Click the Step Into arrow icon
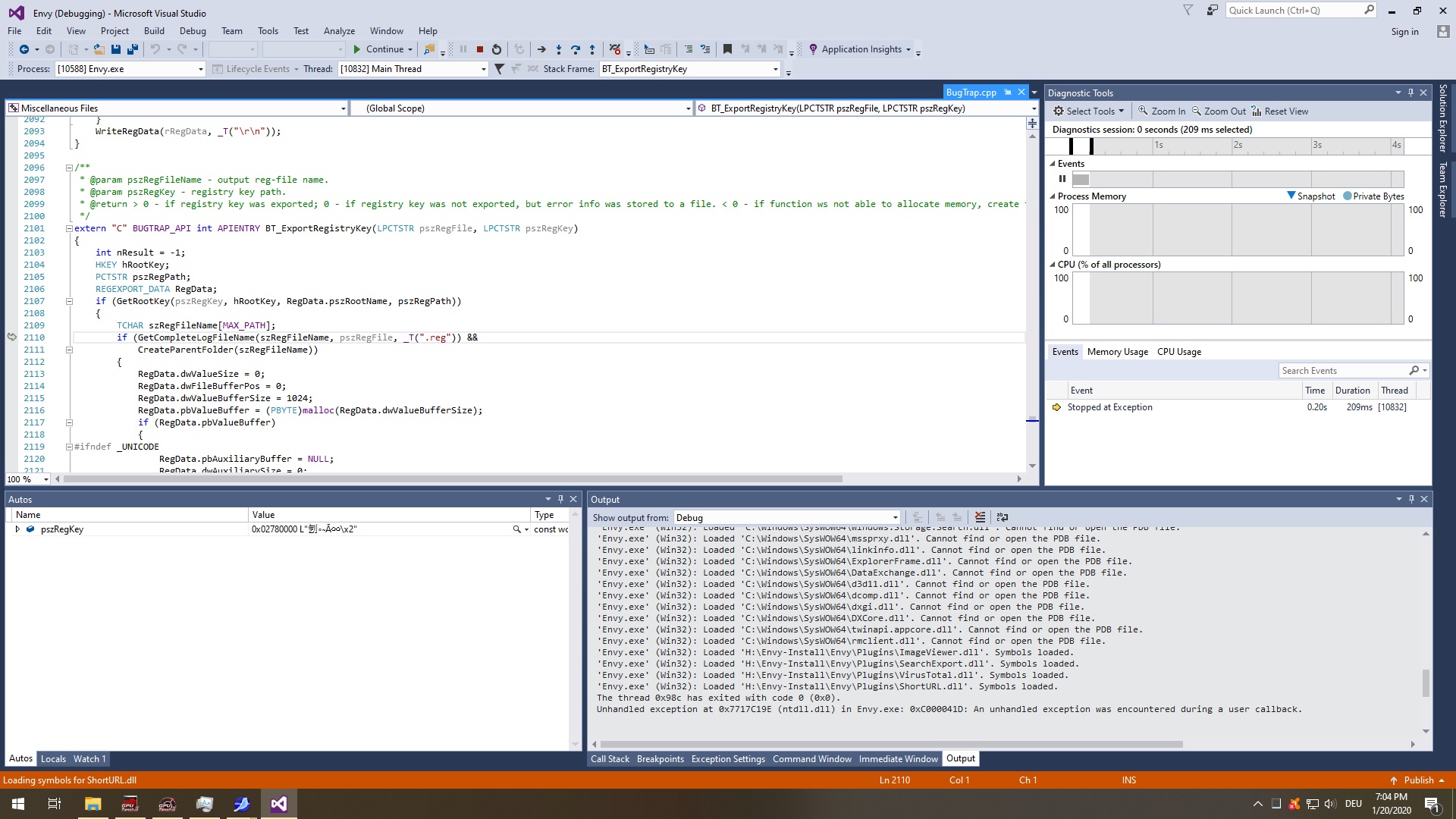1456x819 pixels. [x=559, y=49]
